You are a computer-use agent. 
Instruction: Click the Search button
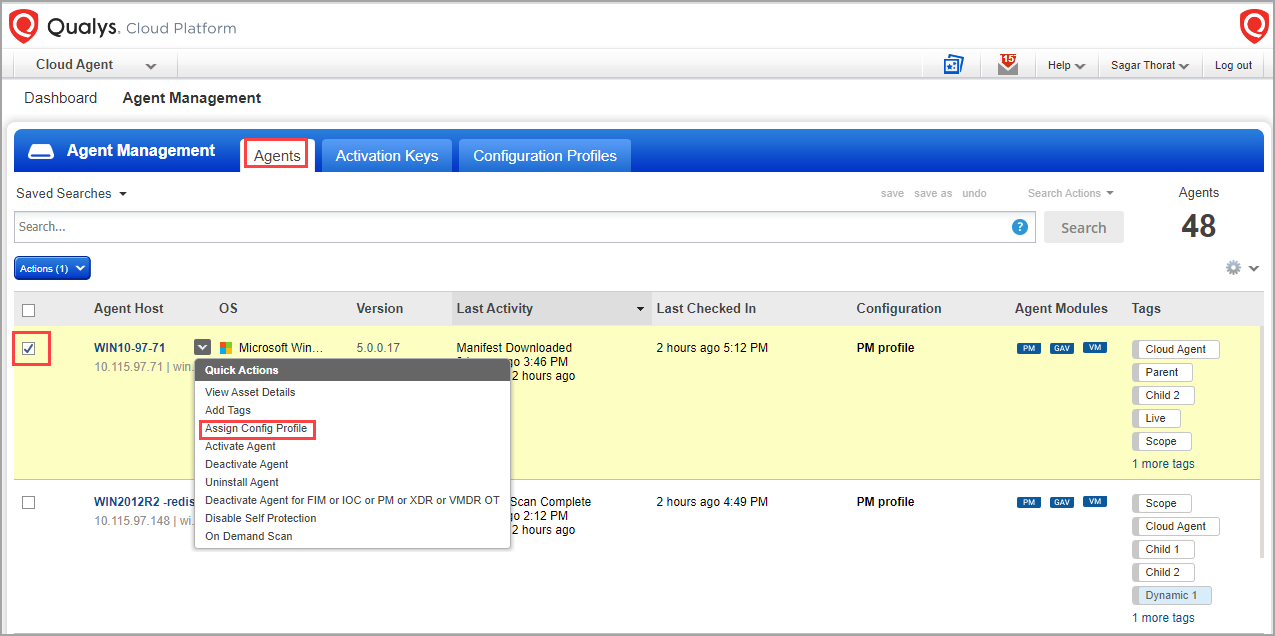click(x=1083, y=227)
